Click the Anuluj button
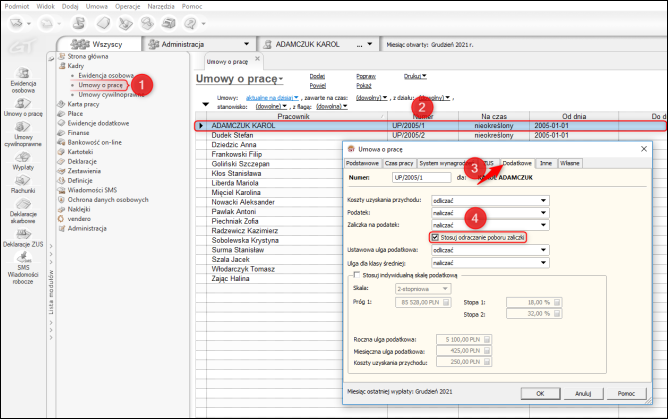The height and width of the screenshot is (419, 668). pos(583,393)
